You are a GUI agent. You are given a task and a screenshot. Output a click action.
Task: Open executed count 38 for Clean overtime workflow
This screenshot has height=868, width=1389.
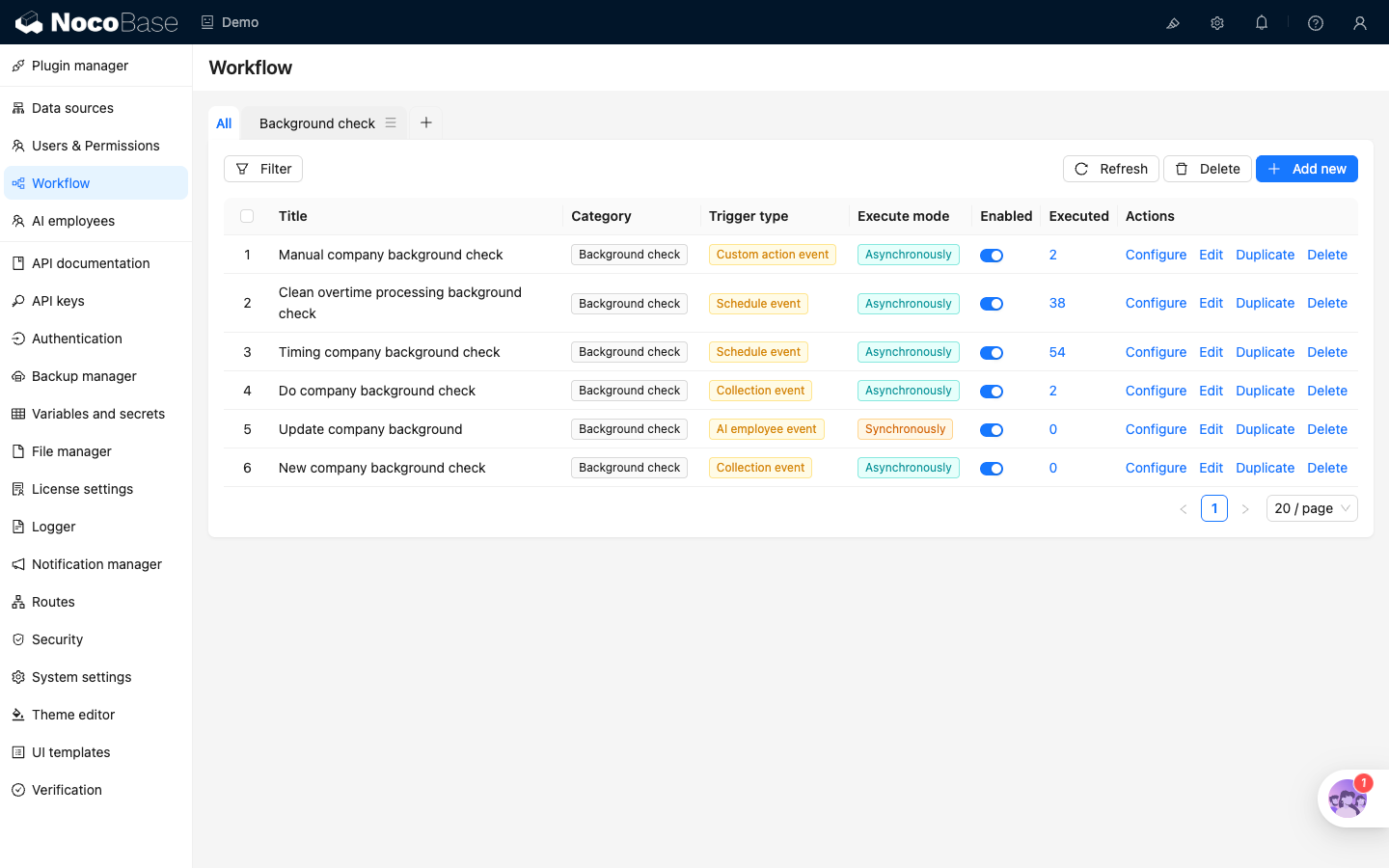pos(1057,303)
